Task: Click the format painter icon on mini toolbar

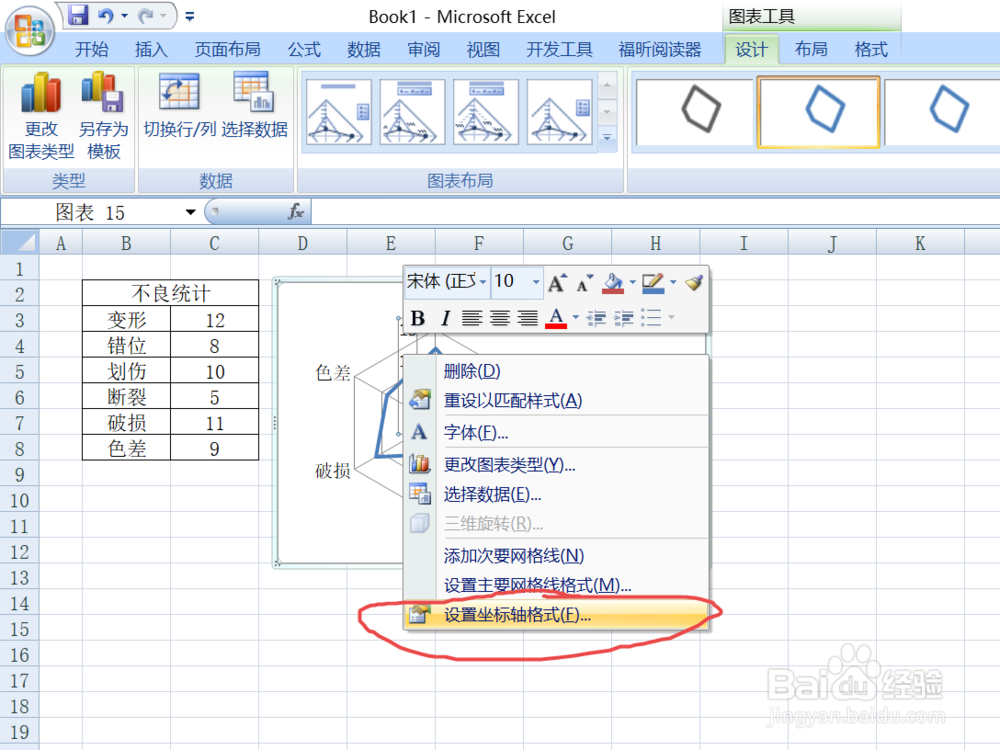Action: (695, 283)
